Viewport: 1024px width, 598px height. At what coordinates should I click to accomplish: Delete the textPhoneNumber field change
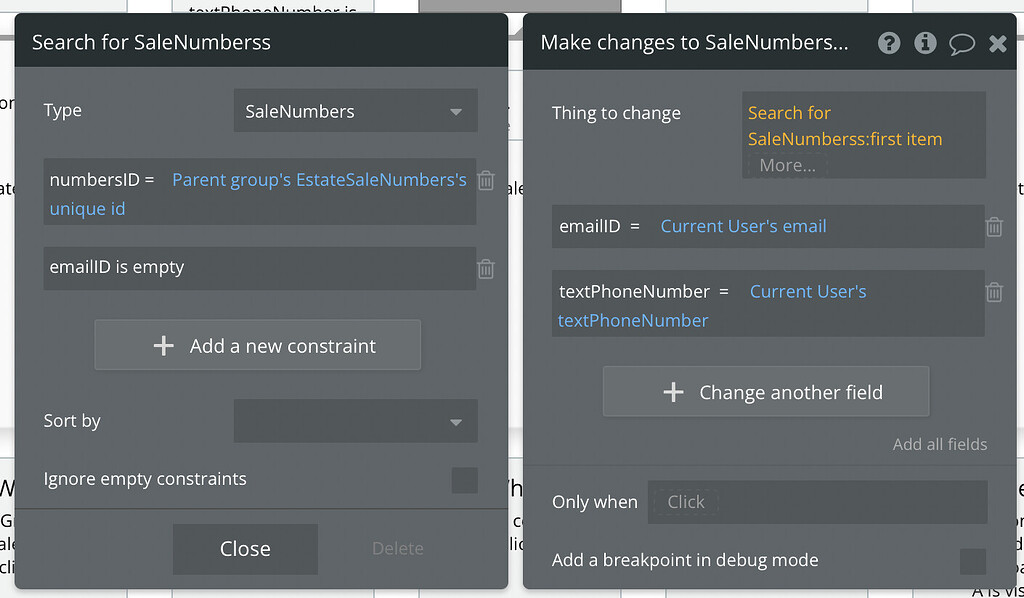(x=994, y=292)
